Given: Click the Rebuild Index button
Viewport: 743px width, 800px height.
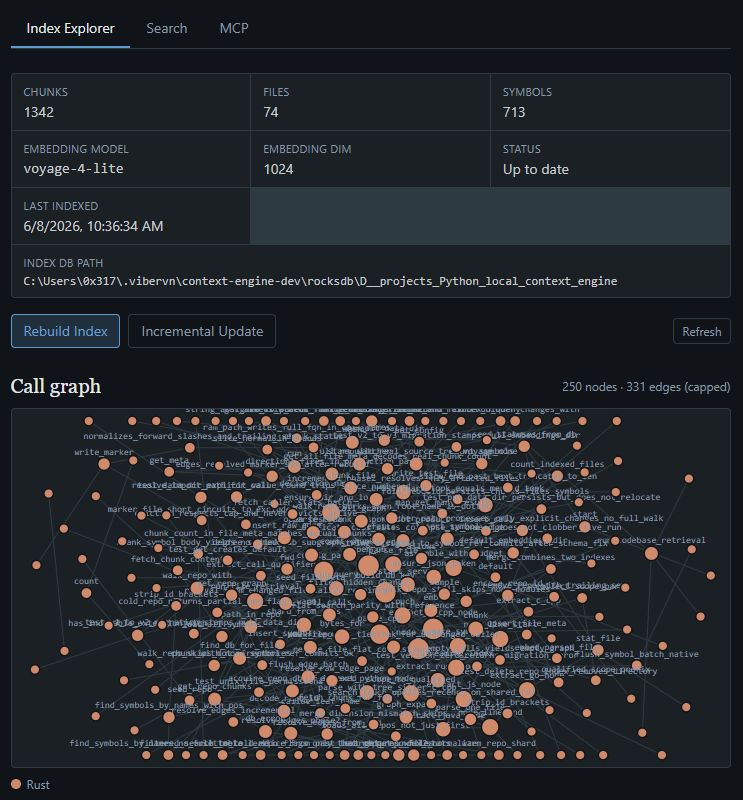Looking at the screenshot, I should [x=65, y=331].
